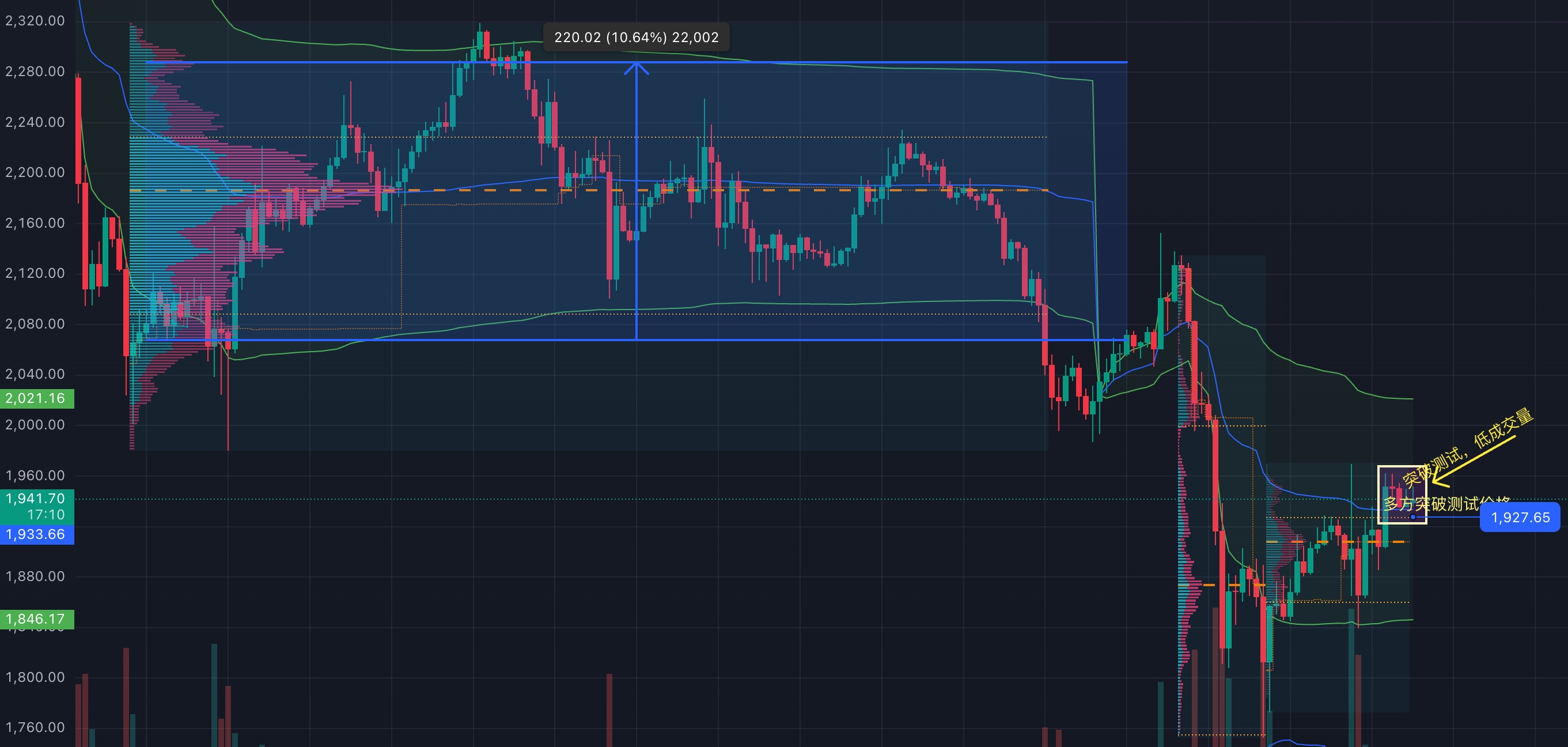The width and height of the screenshot is (1568, 747).
Task: Select the 多方突破测试价格 text label
Action: tap(1446, 504)
